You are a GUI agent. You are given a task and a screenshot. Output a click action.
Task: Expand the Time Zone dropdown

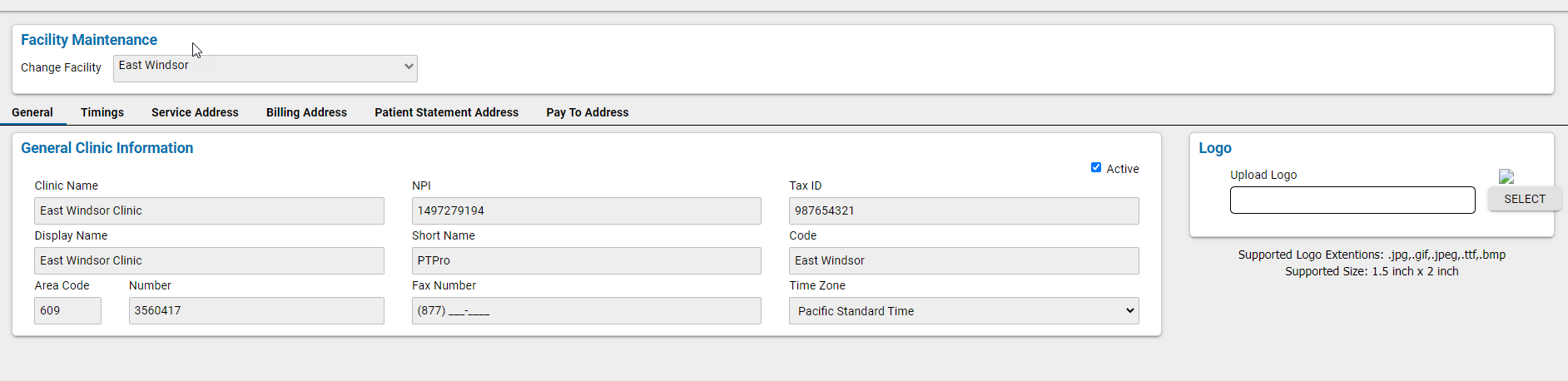(964, 311)
